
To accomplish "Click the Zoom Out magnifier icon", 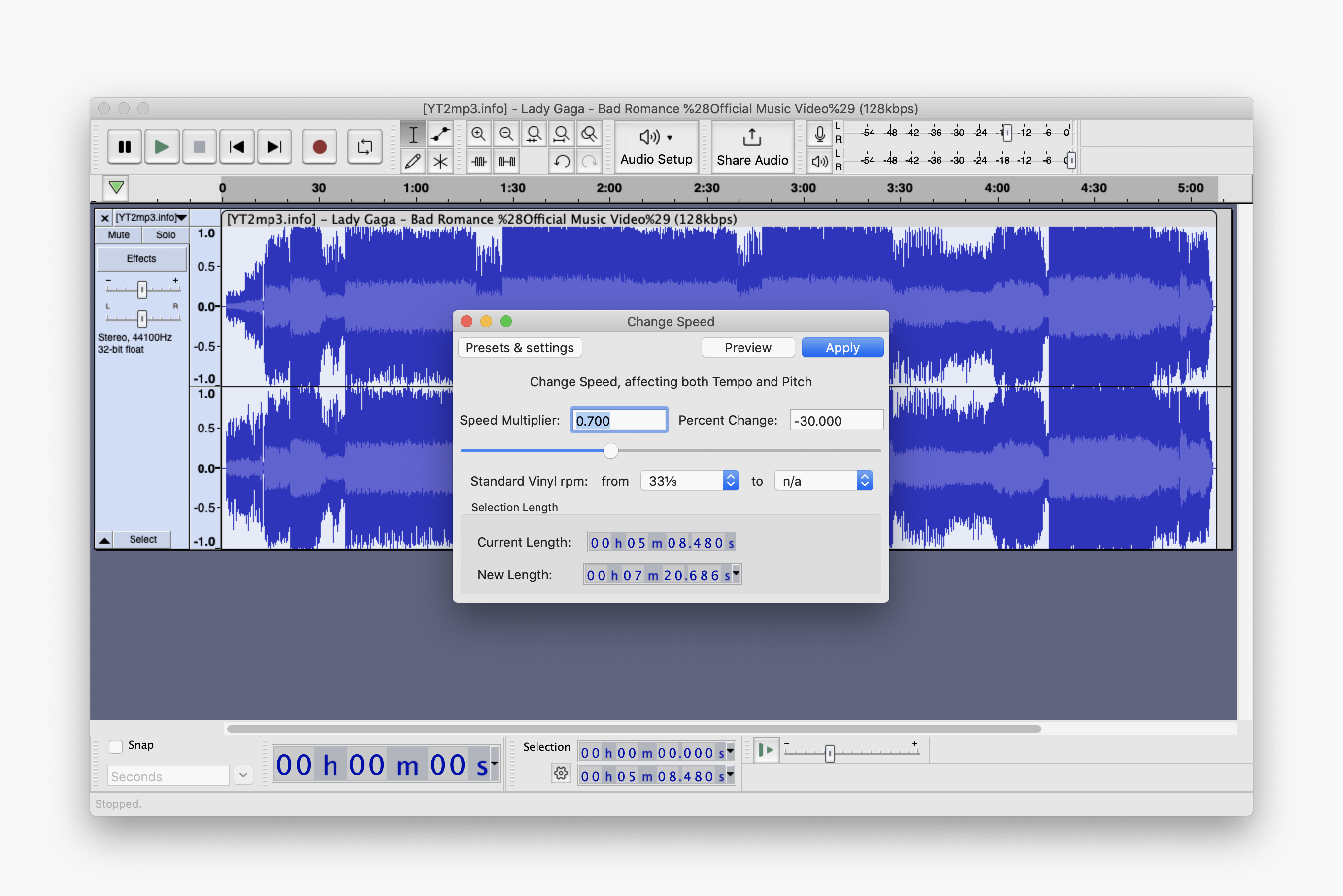I will point(506,134).
